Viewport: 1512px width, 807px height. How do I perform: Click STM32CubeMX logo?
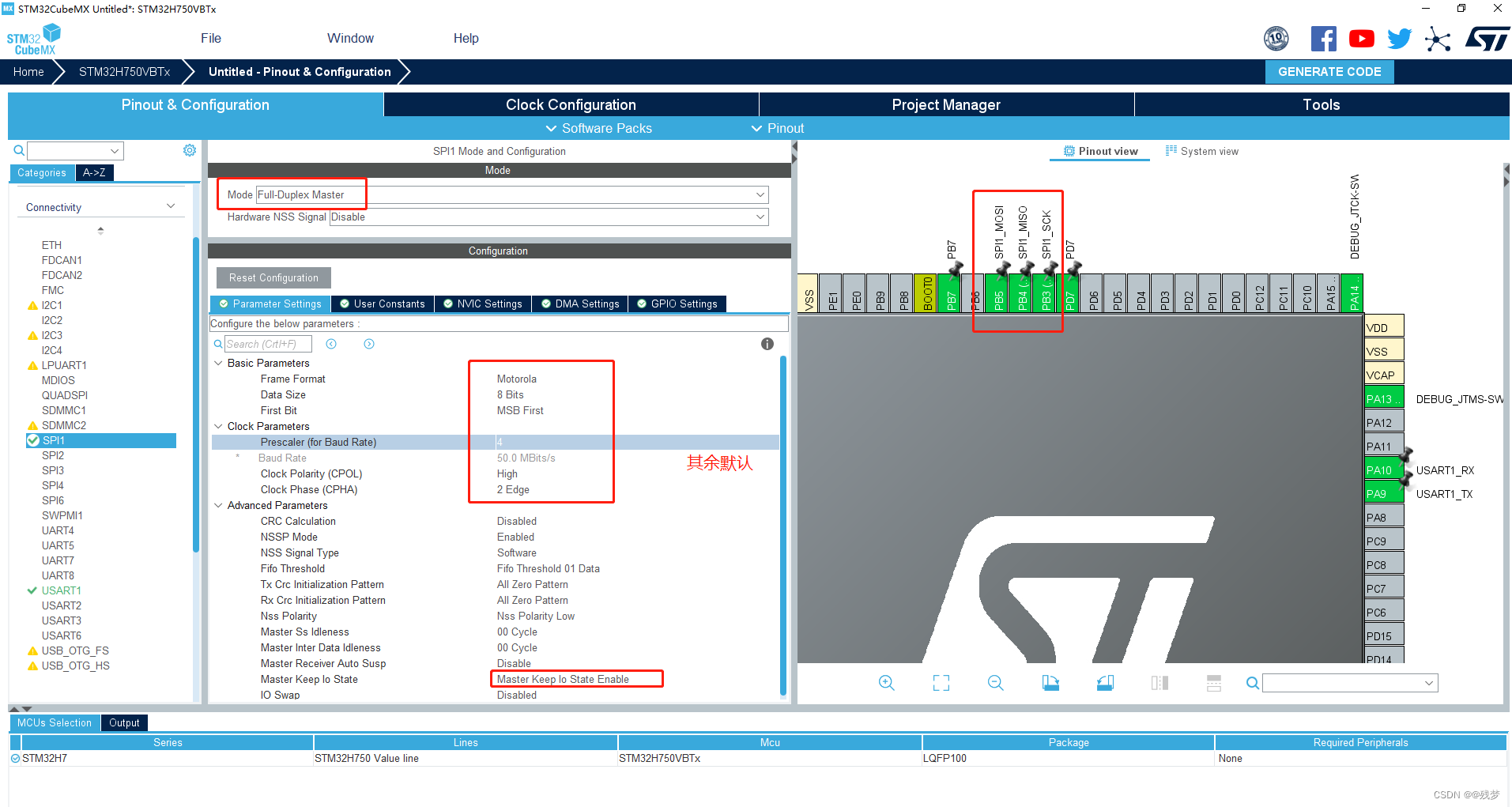33,40
